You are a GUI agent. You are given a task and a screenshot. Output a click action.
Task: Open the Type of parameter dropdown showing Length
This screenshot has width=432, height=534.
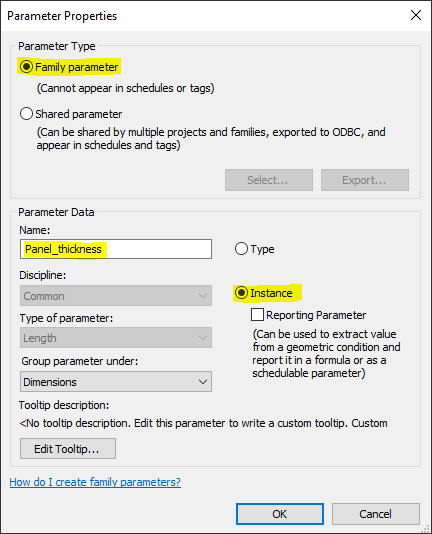click(116, 338)
